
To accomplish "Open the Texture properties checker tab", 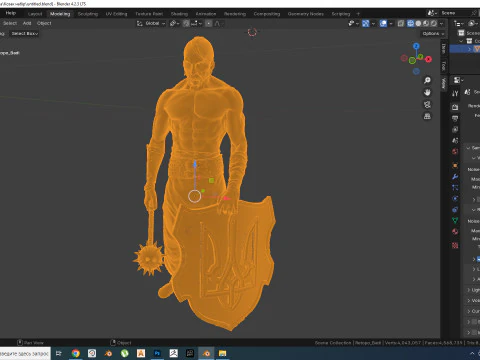I will tap(455, 245).
